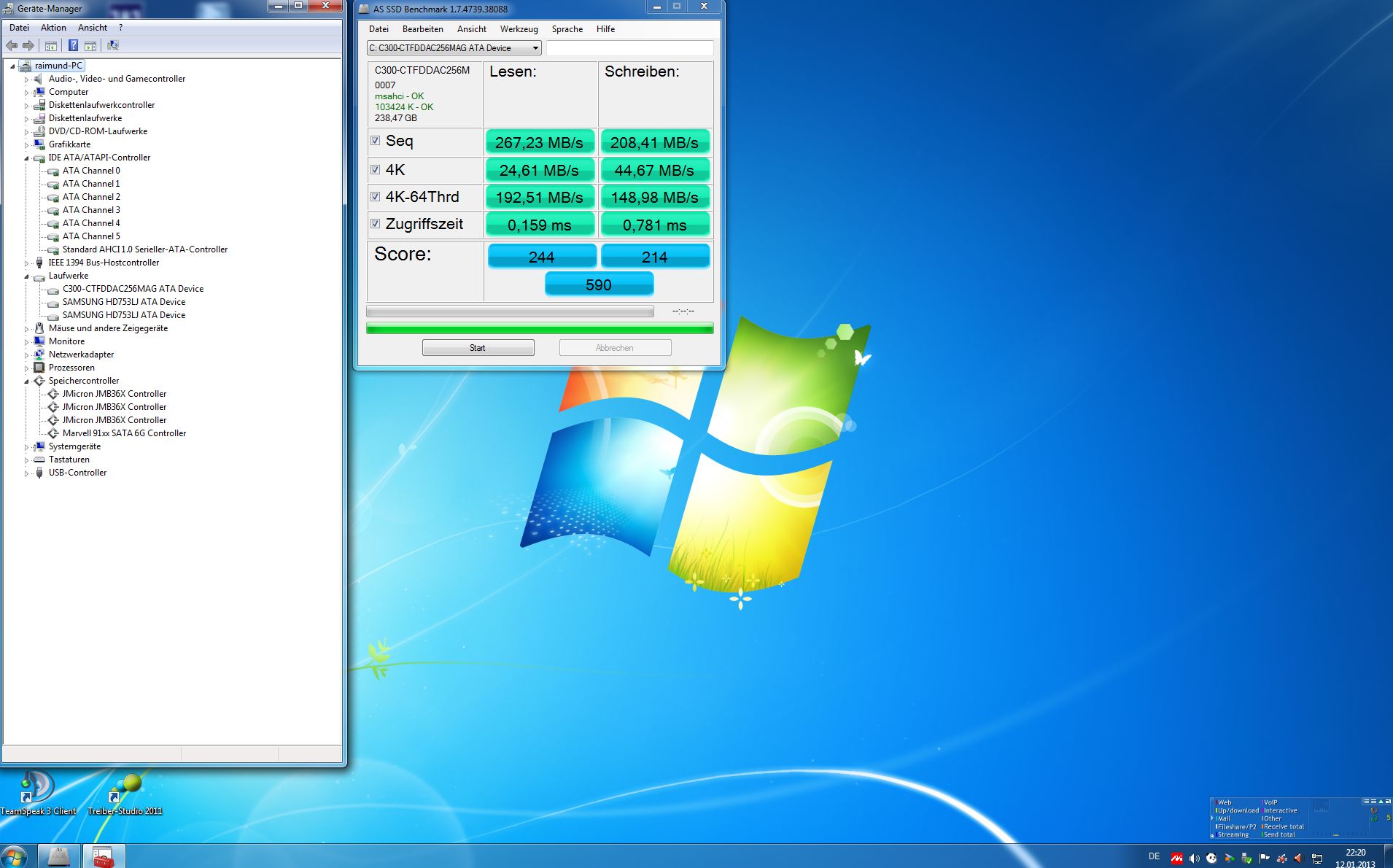Click the read score 244 box
1393x868 pixels.
pyautogui.click(x=541, y=257)
